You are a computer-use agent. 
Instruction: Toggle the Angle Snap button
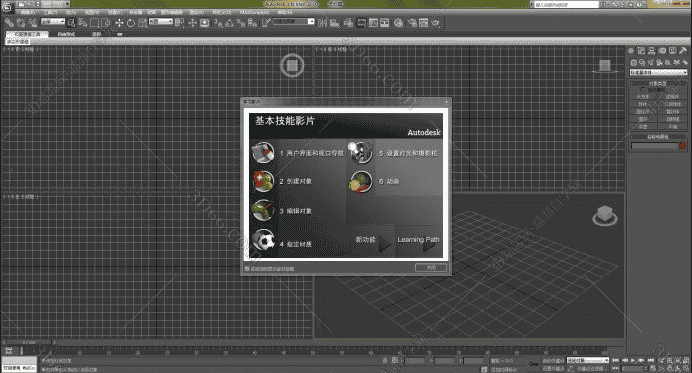click(x=229, y=23)
